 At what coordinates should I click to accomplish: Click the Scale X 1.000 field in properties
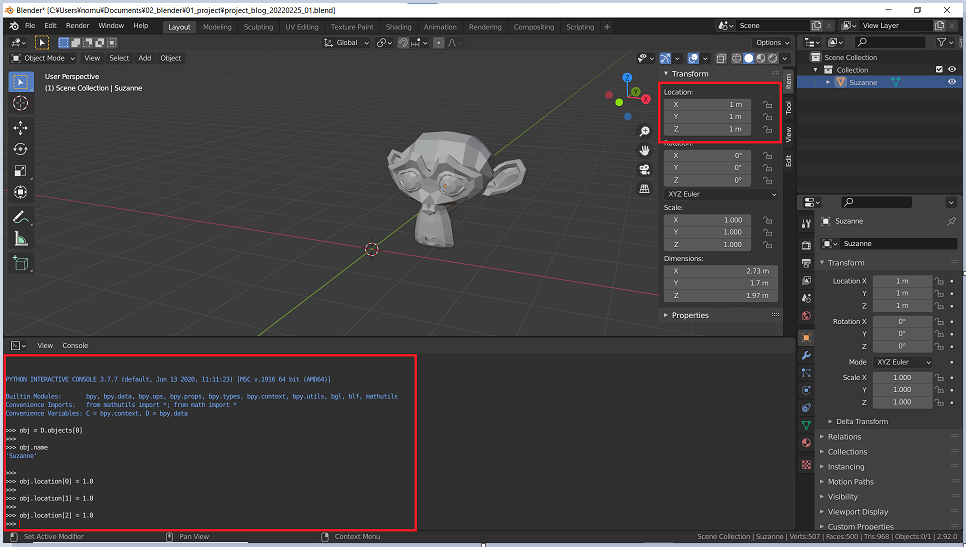tap(903, 378)
